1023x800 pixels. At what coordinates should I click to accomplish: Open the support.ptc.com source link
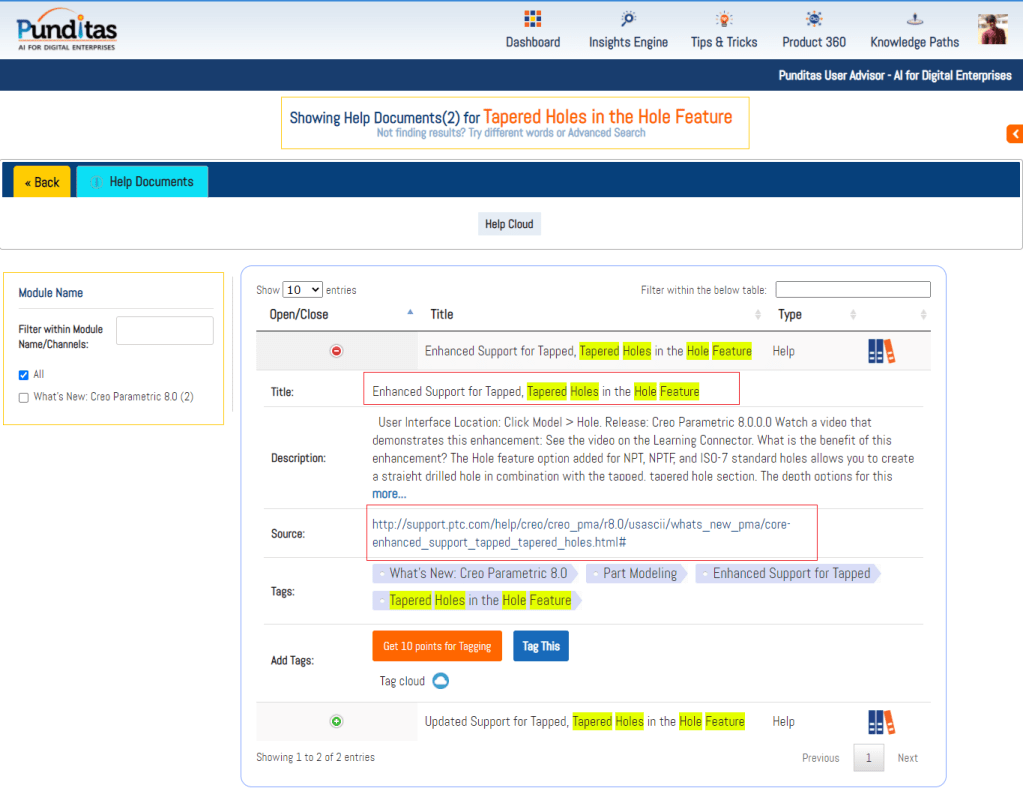[x=581, y=532]
